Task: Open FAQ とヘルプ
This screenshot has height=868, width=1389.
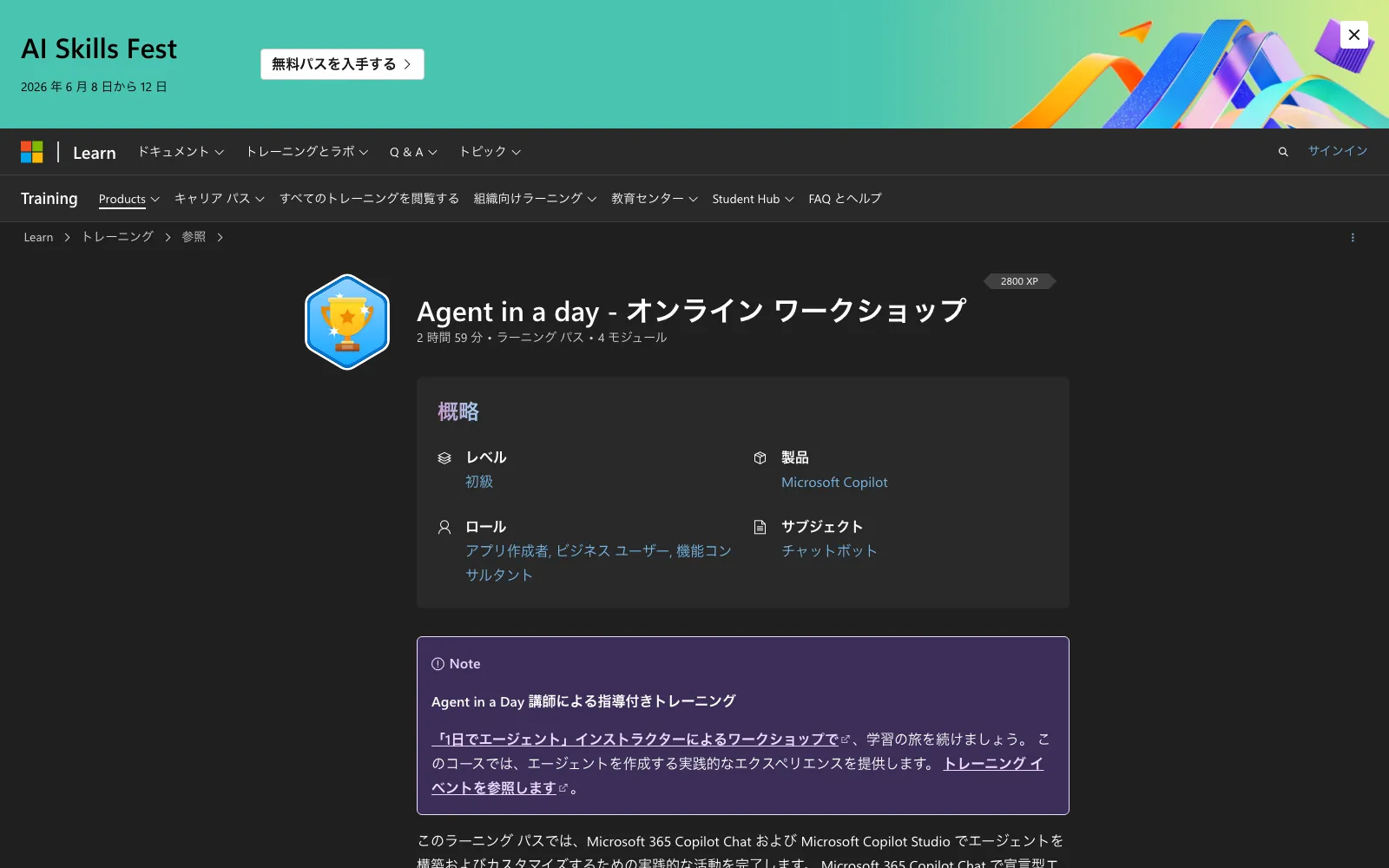Action: click(x=845, y=199)
